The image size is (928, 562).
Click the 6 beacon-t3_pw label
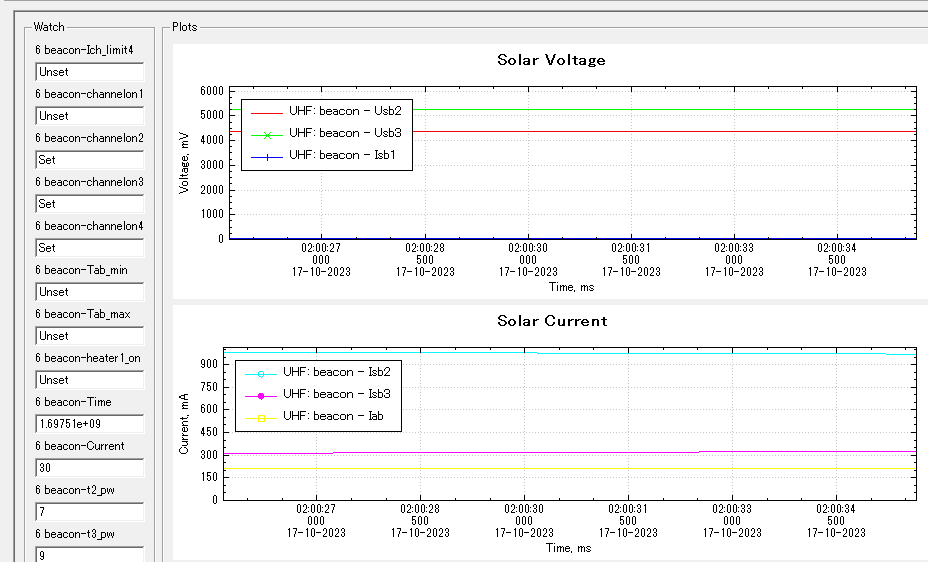[75, 534]
